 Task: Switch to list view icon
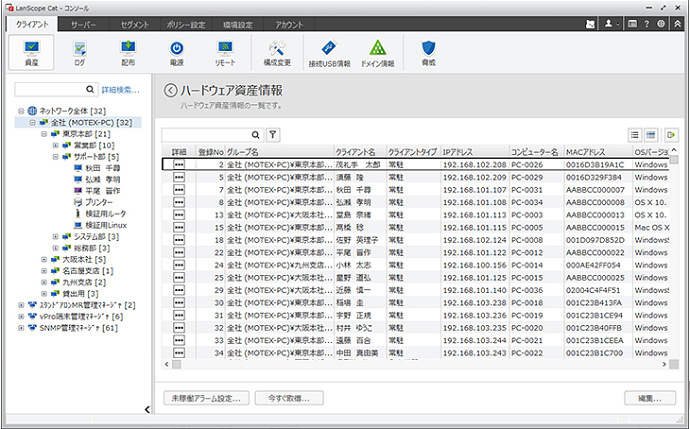point(635,135)
